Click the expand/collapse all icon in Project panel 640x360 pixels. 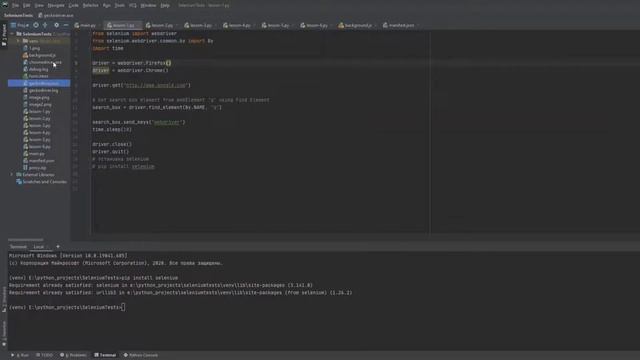tap(45, 25)
